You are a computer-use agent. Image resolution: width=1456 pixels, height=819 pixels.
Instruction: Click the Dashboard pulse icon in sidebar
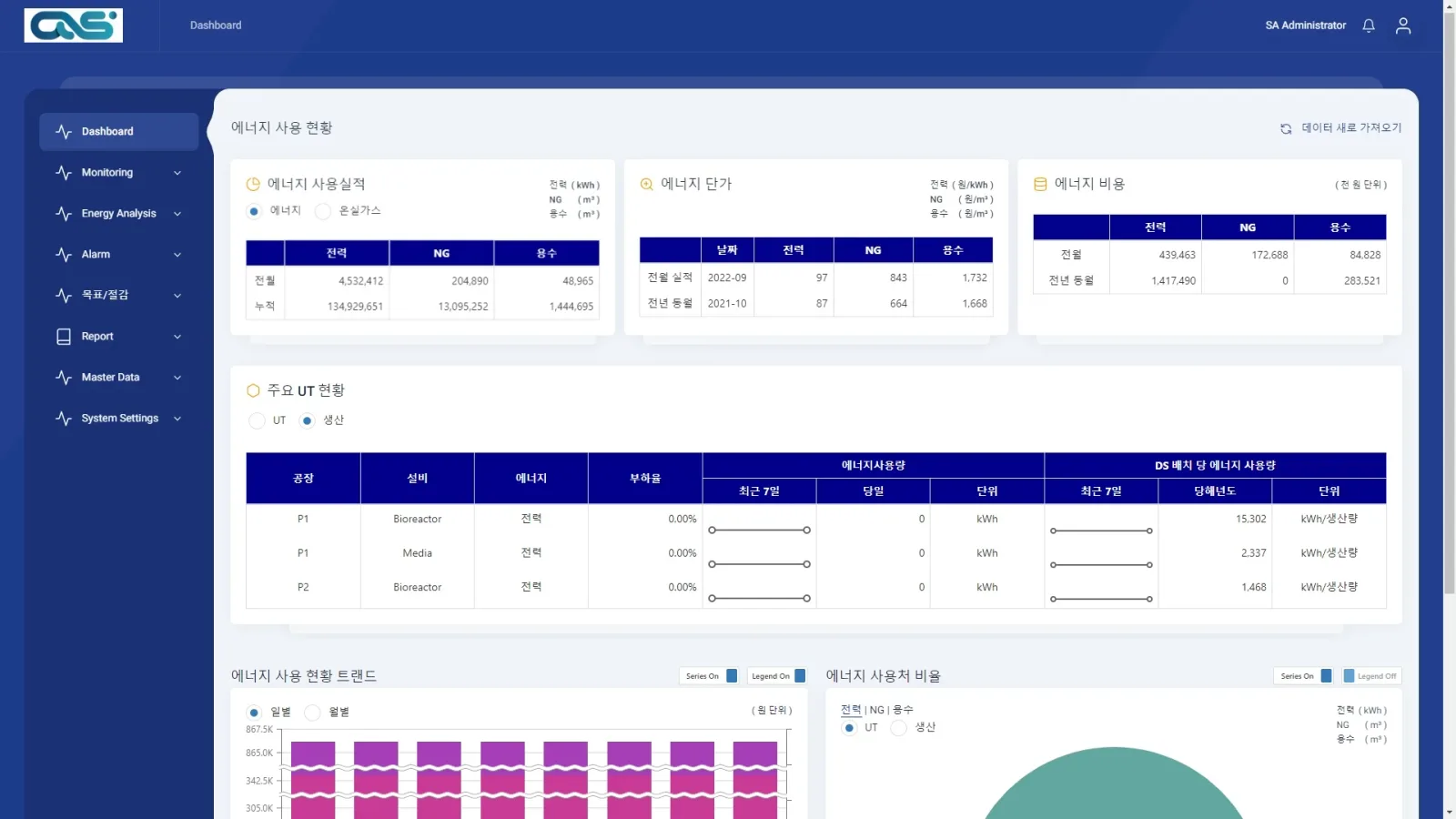click(64, 131)
